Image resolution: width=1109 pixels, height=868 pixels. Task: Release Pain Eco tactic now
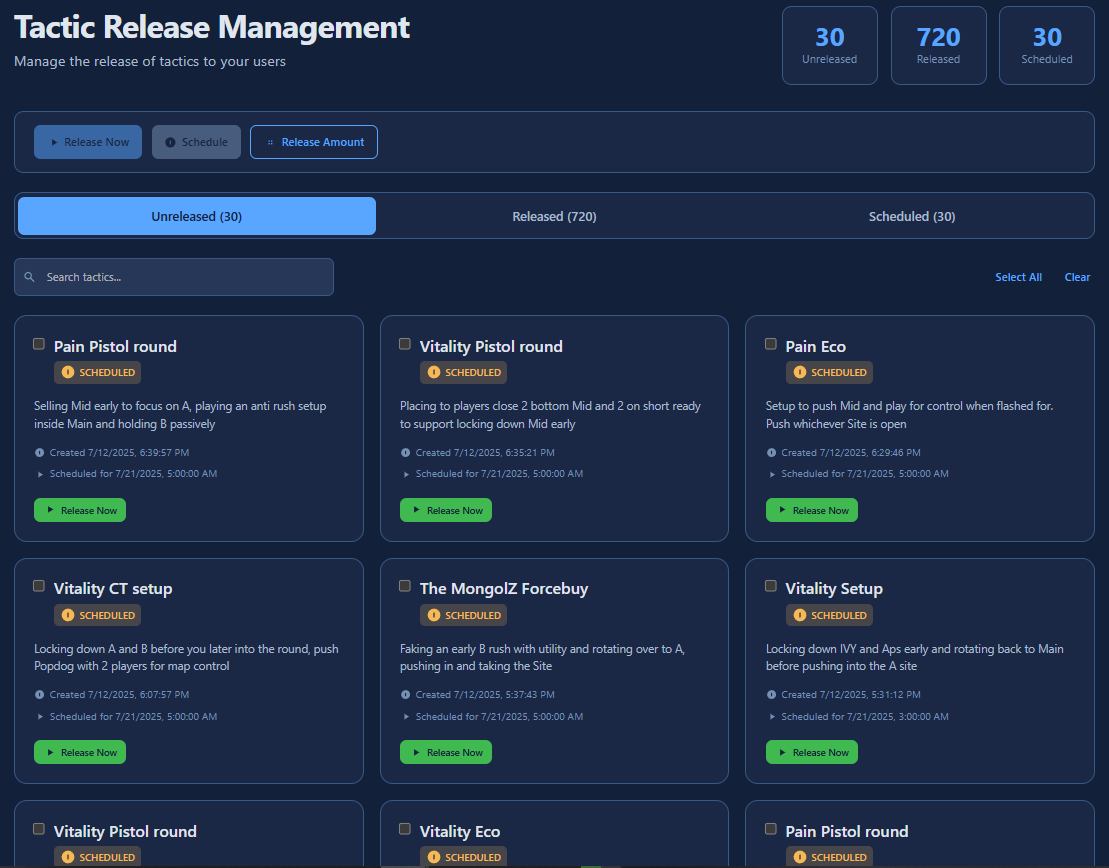811,510
